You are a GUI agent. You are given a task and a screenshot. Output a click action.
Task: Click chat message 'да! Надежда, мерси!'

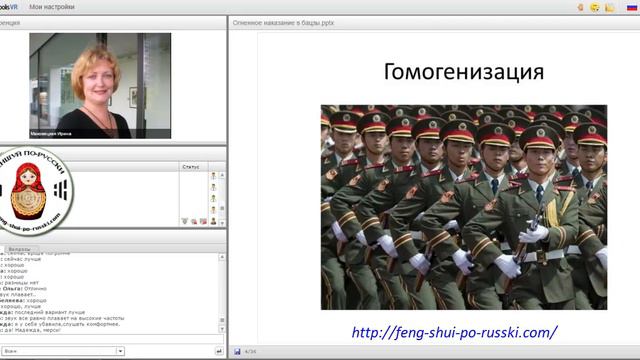(x=33, y=330)
